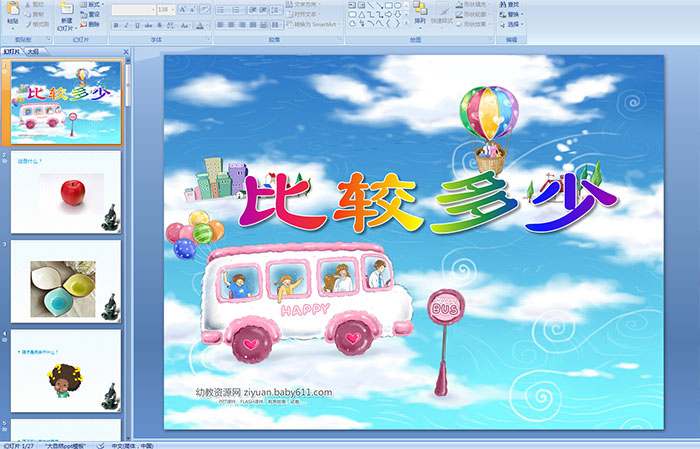Open the Select (选择) dropdown

tap(514, 25)
